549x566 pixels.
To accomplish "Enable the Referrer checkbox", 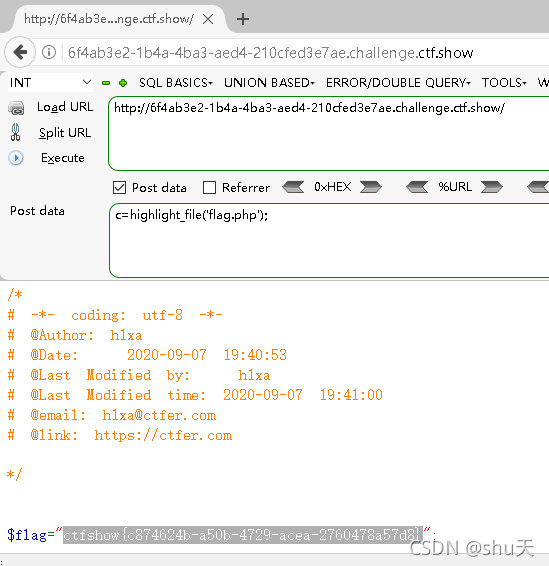I will coord(209,188).
